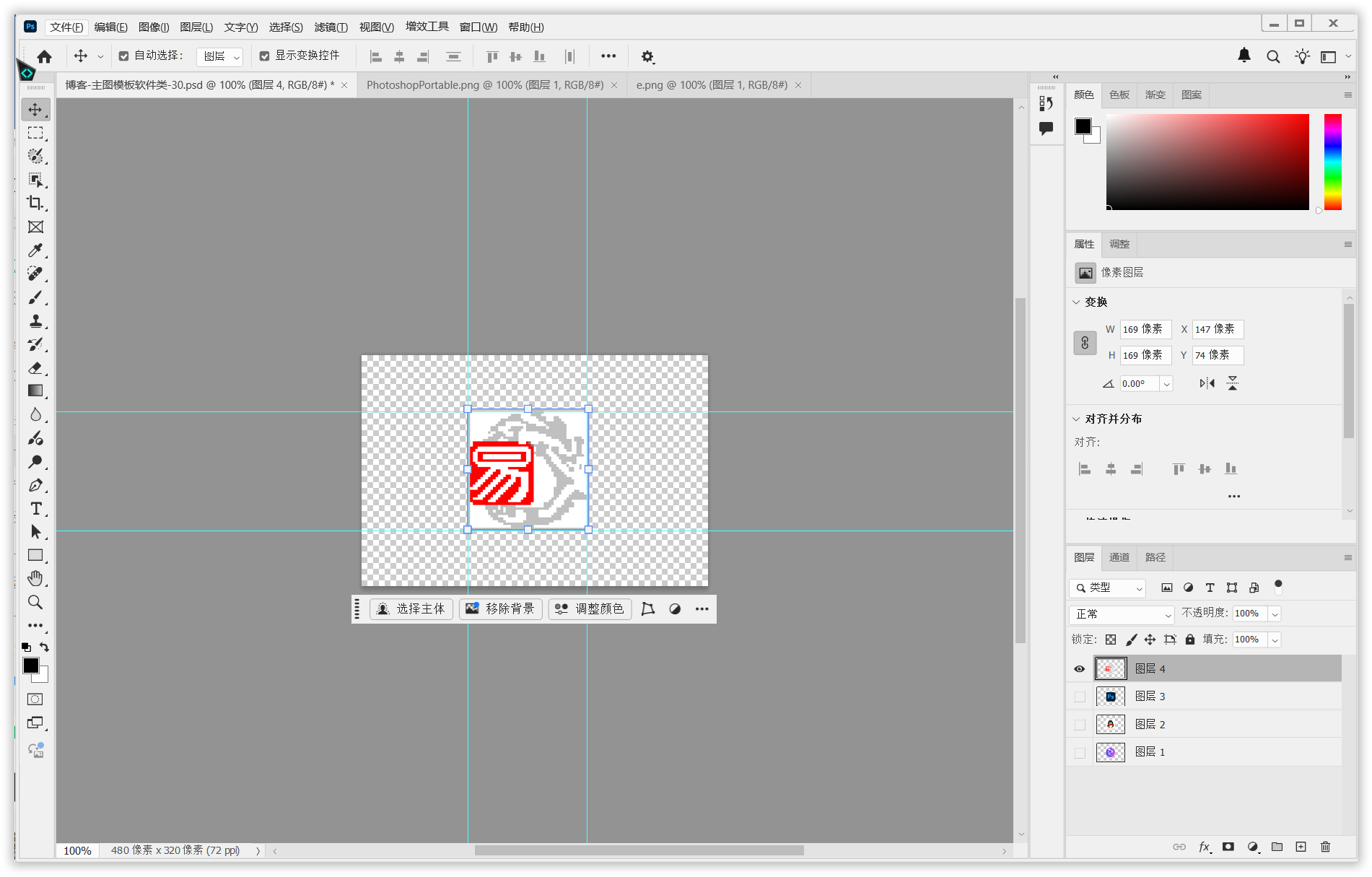Image resolution: width=1372 pixels, height=877 pixels.
Task: Select the Move tool in toolbox
Action: tap(35, 110)
